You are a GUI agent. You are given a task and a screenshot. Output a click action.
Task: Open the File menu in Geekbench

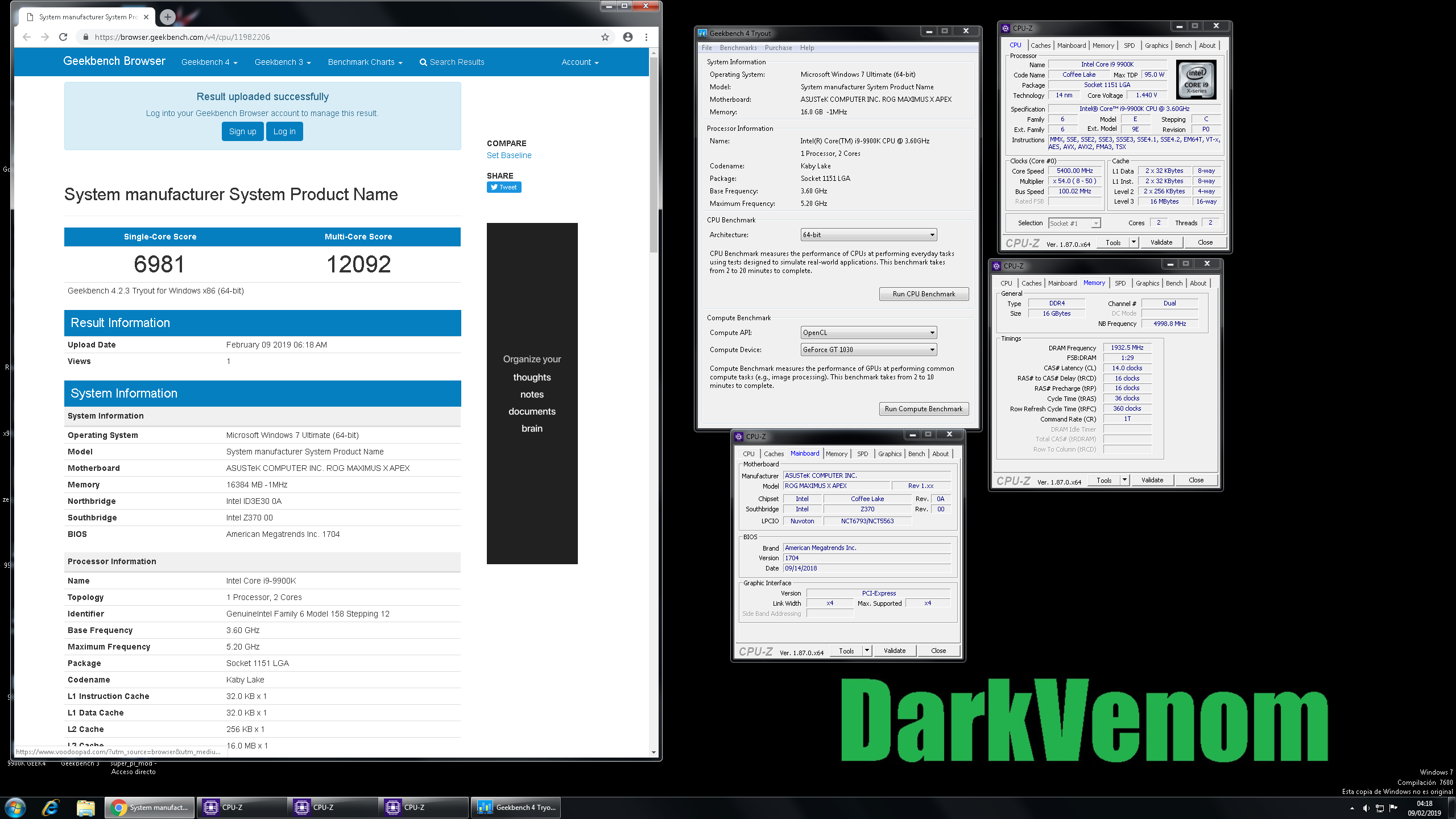[x=707, y=48]
